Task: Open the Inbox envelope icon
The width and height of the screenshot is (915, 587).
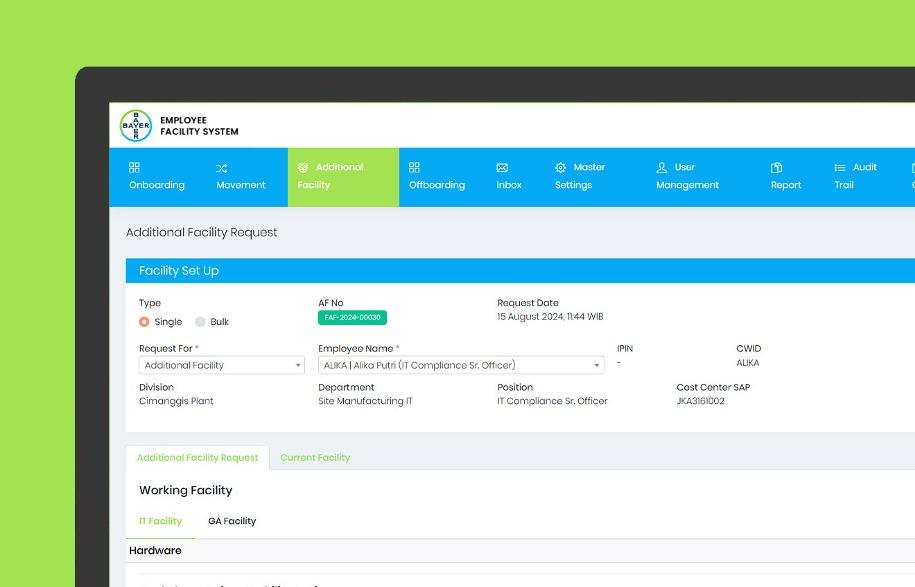Action: click(x=500, y=167)
